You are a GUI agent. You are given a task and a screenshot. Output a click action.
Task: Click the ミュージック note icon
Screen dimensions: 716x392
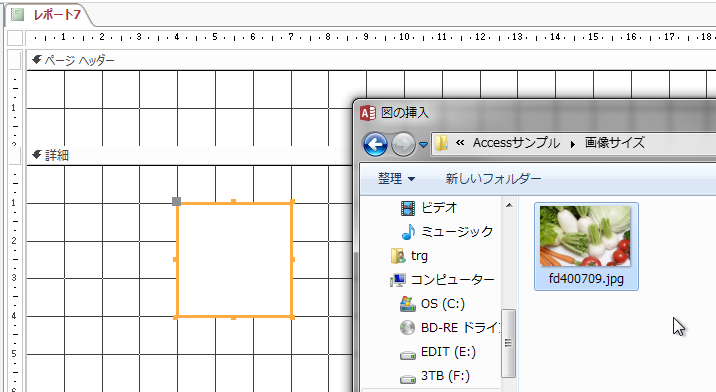(408, 232)
